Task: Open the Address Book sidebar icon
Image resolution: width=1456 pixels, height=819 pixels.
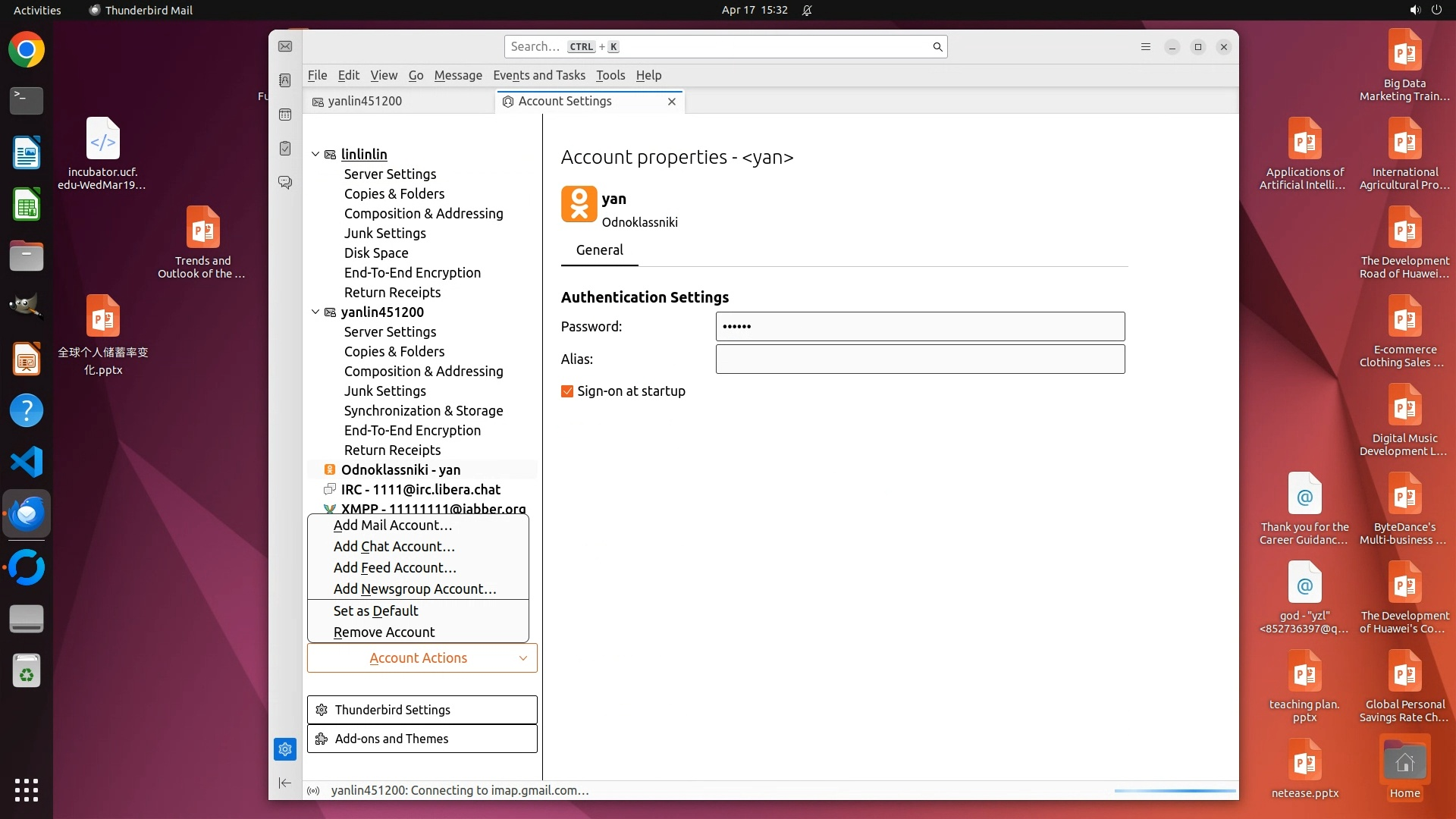Action: click(x=285, y=80)
